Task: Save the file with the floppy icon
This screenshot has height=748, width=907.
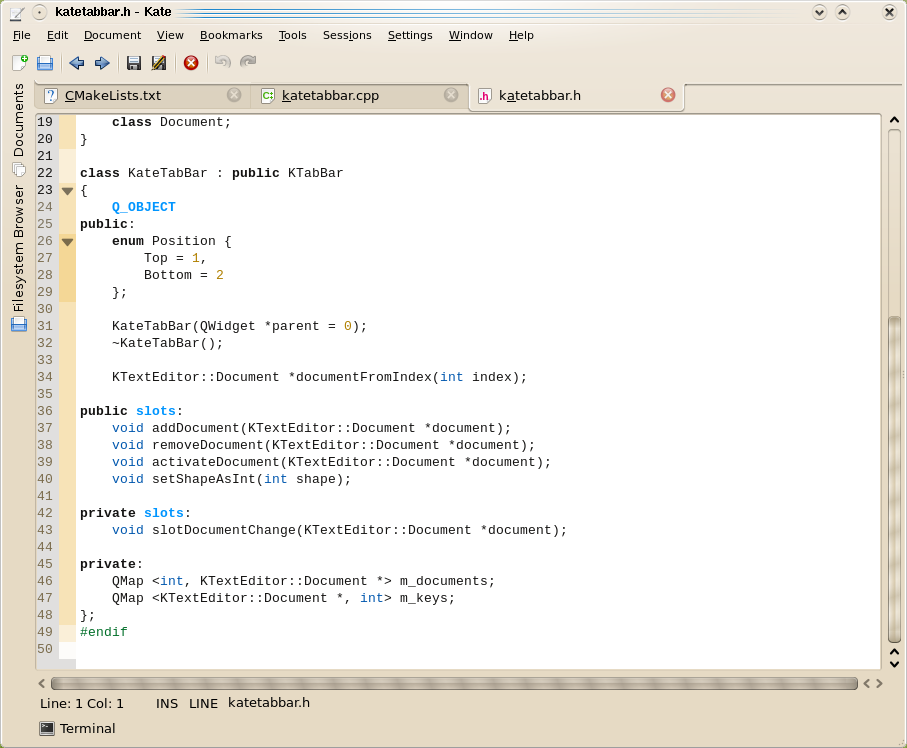Action: [134, 62]
